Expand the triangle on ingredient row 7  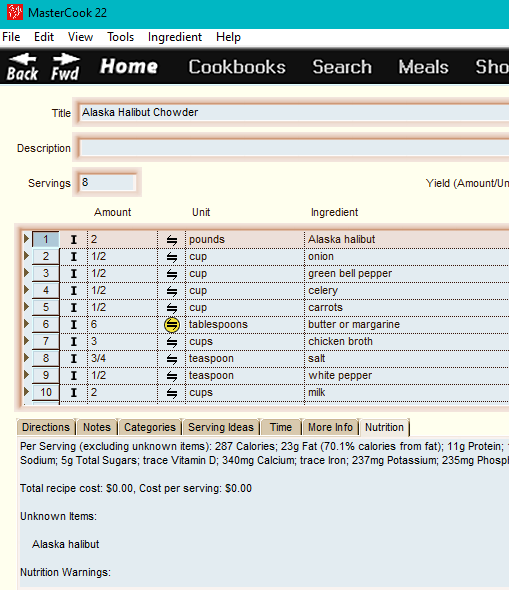tap(26, 341)
